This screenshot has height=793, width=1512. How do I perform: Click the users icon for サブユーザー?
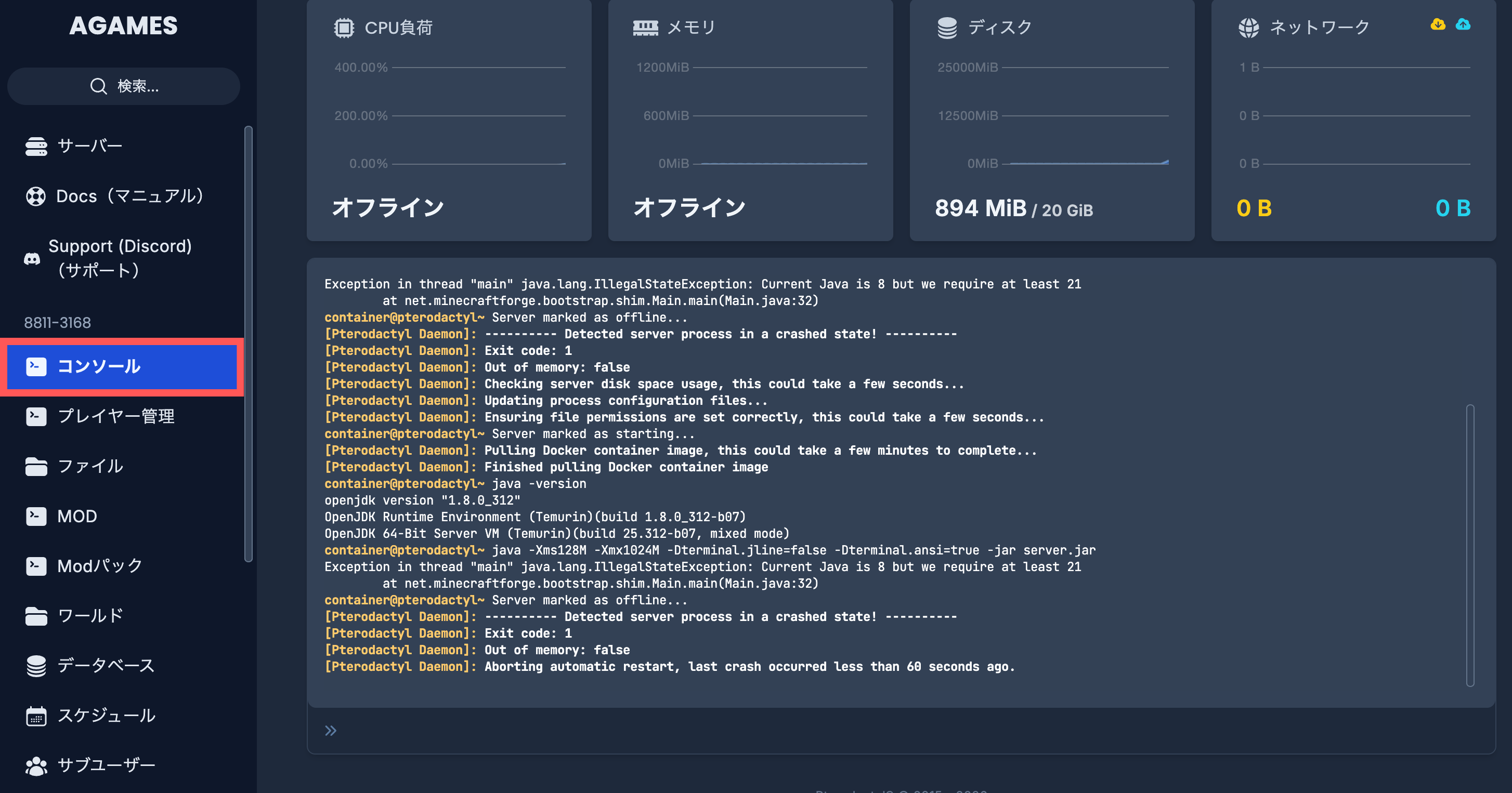click(x=36, y=765)
